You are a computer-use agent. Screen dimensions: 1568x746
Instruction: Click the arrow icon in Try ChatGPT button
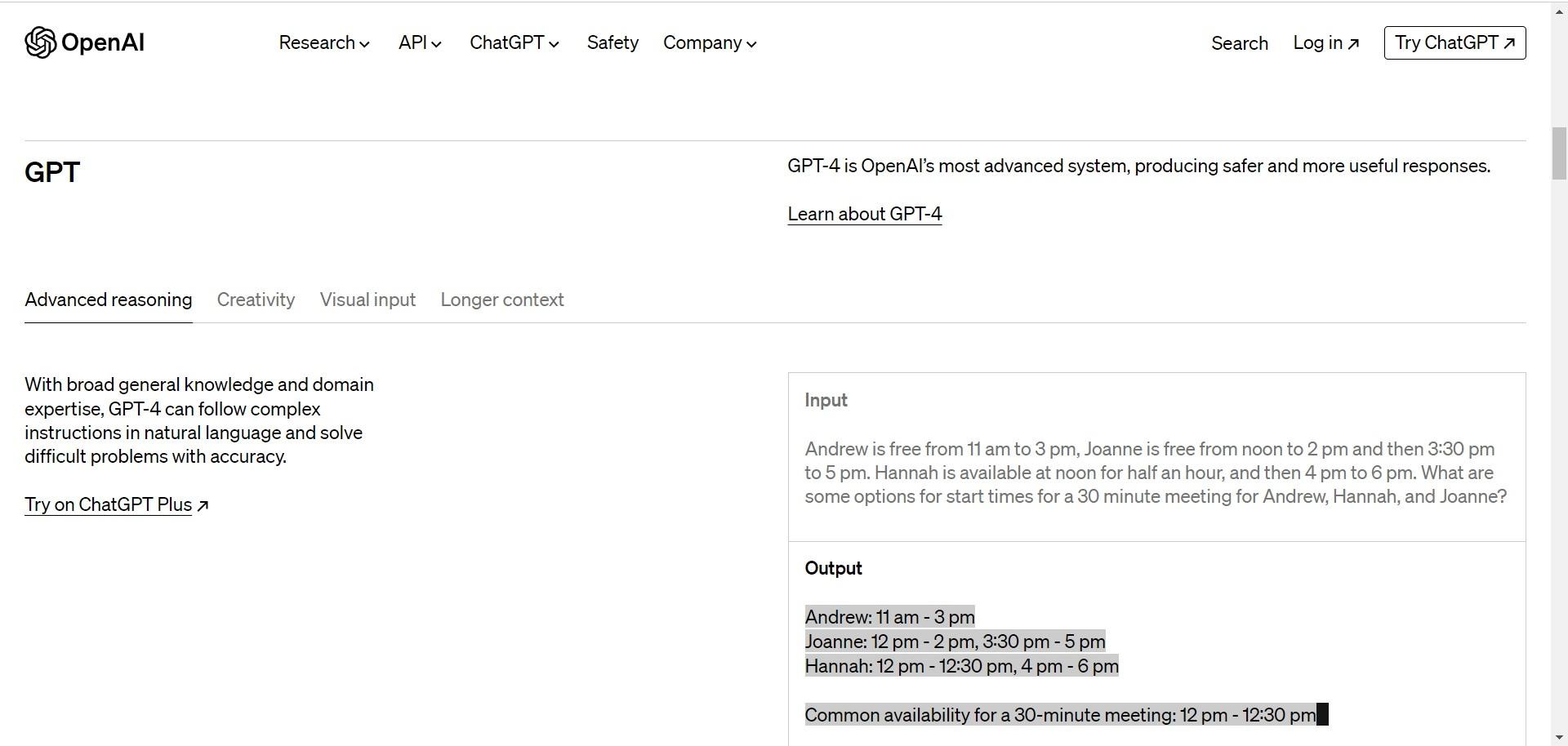[x=1509, y=43]
